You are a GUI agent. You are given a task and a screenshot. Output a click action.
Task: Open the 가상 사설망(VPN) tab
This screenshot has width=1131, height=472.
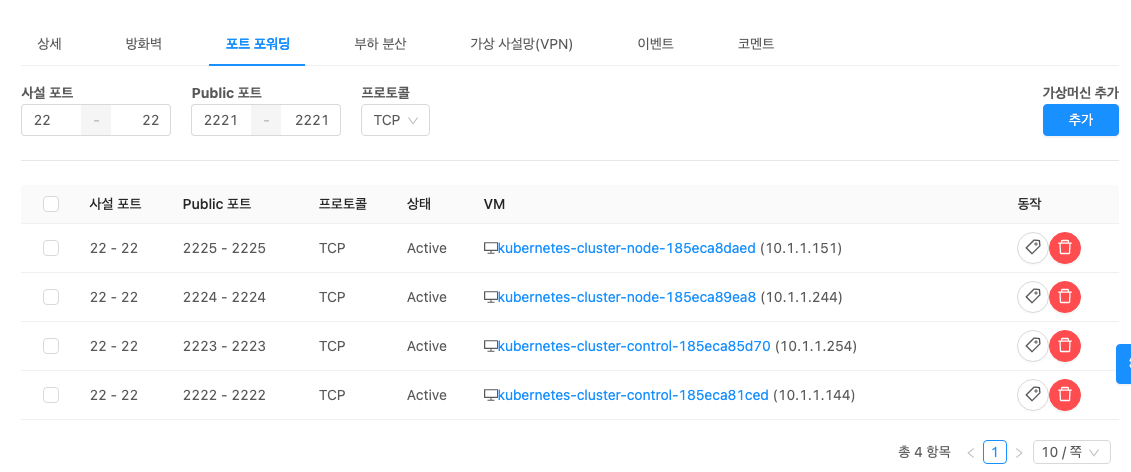(521, 44)
